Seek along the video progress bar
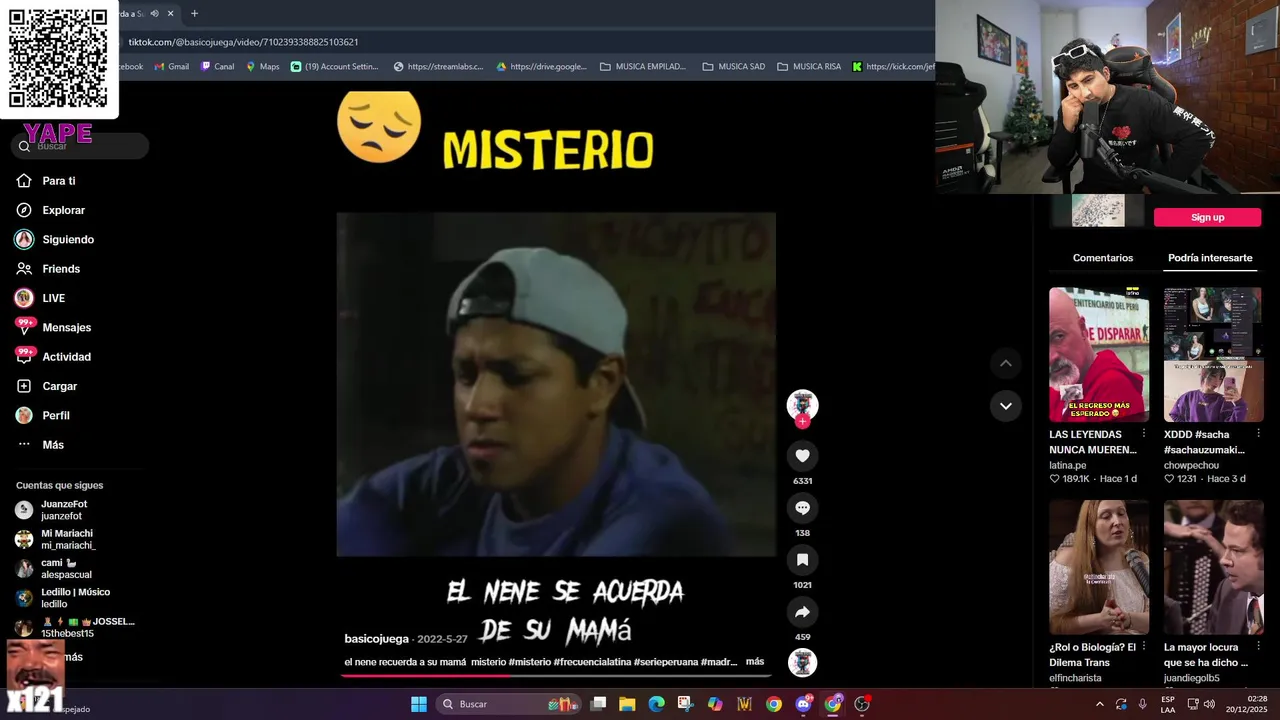The height and width of the screenshot is (720, 1280). 556,675
